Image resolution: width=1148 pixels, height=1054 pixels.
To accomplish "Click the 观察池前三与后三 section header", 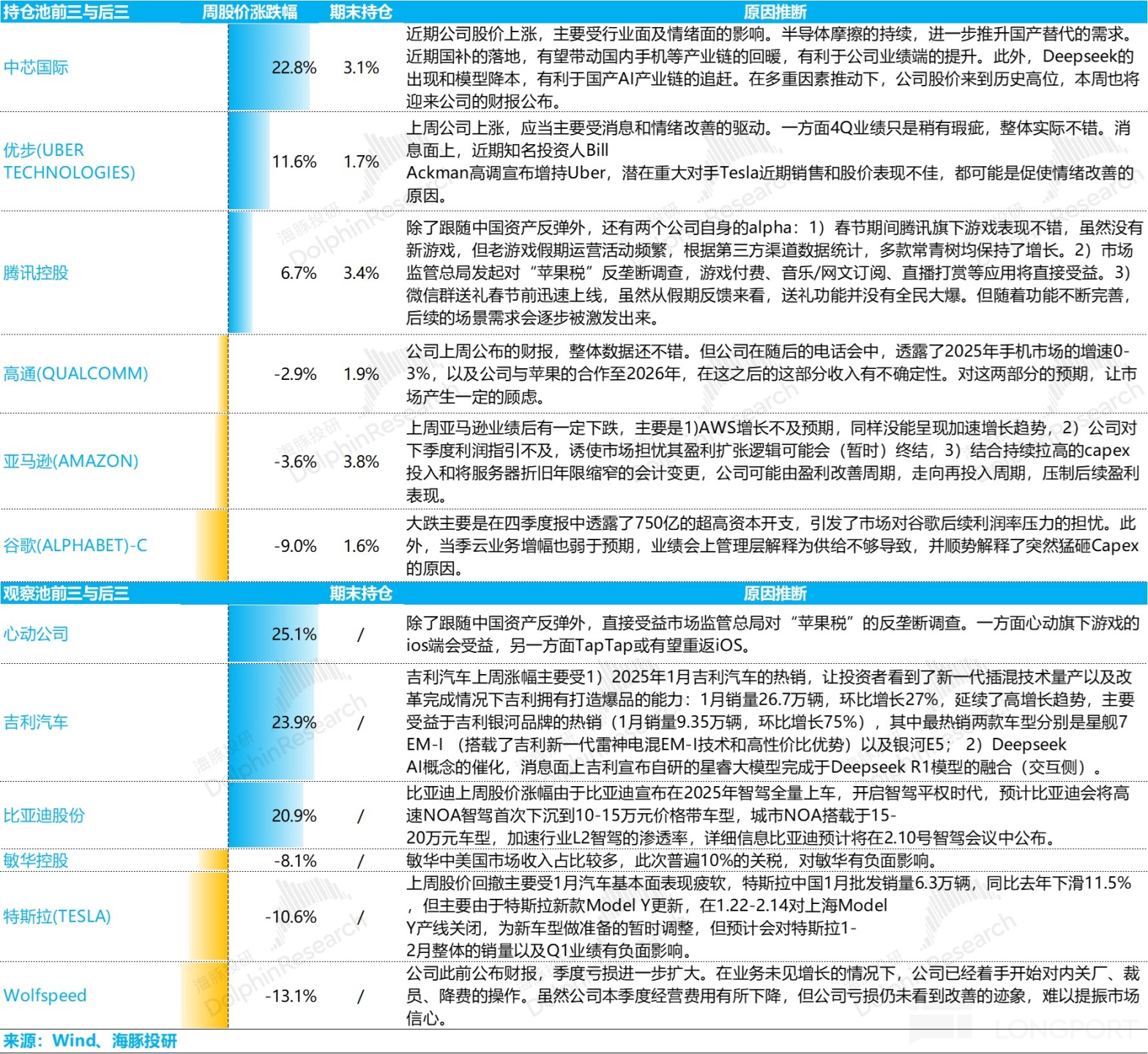I will (x=66, y=593).
